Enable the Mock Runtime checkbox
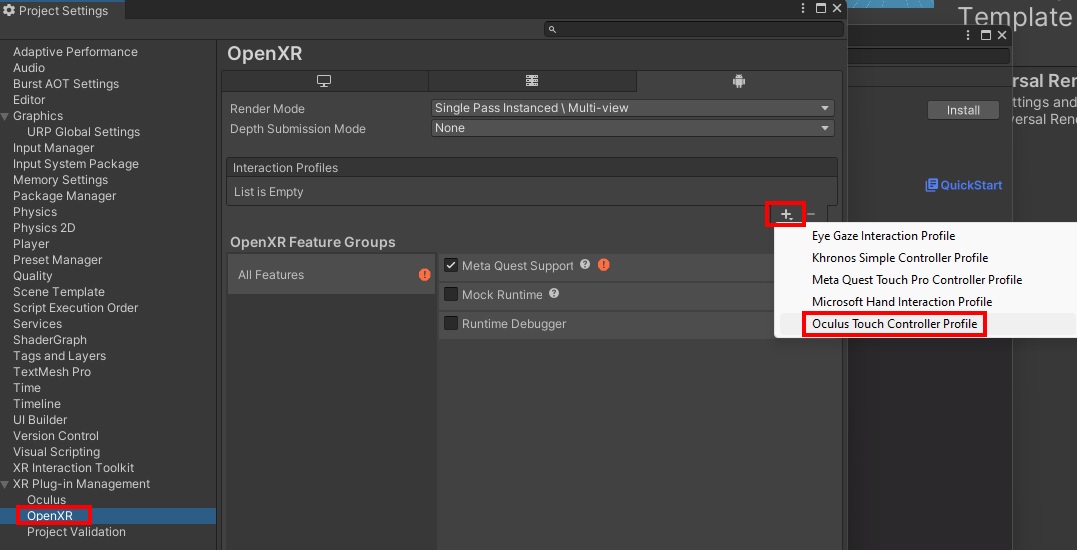Screen dimensions: 1077x550 pyautogui.click(x=451, y=295)
